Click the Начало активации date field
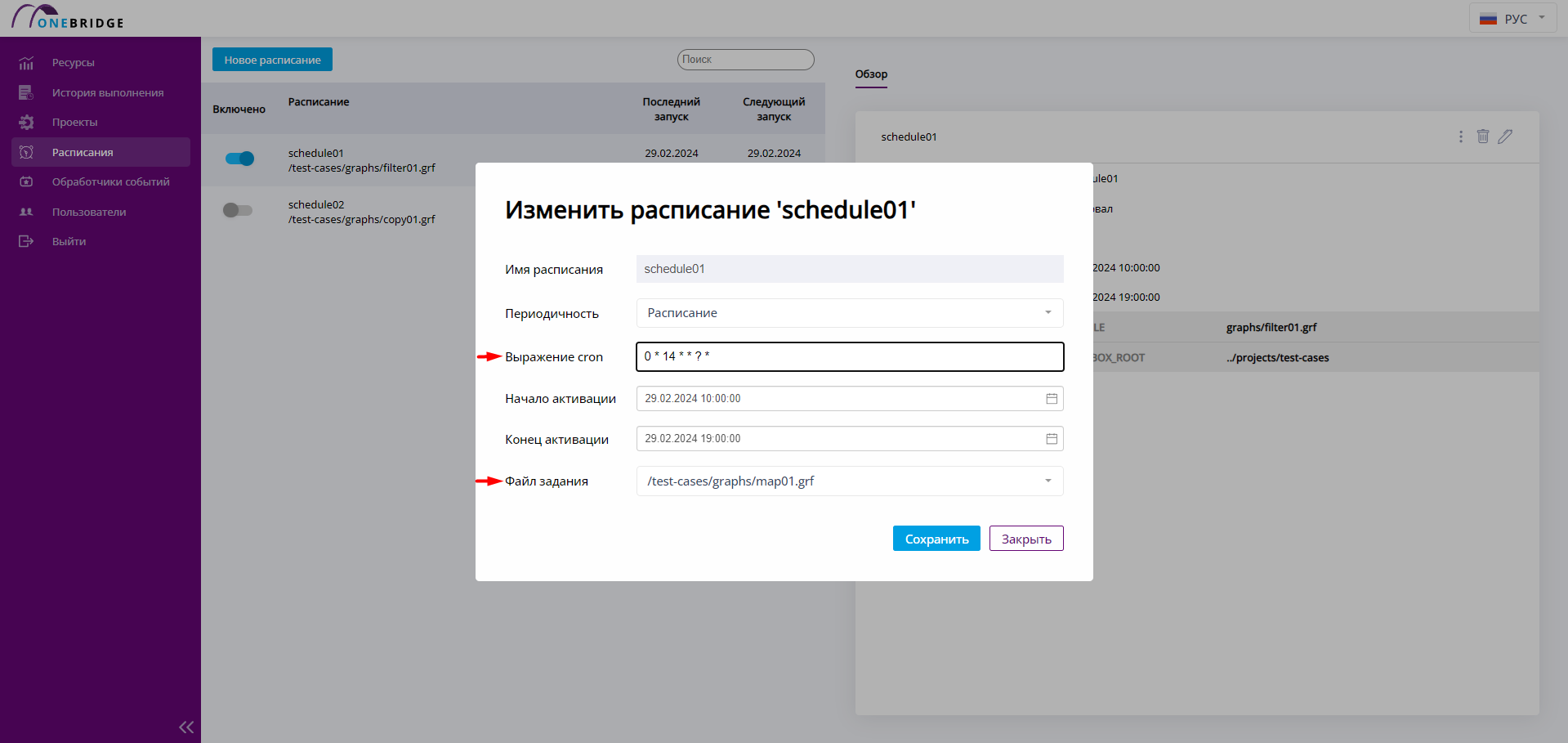Image resolution: width=1568 pixels, height=743 pixels. coord(850,398)
